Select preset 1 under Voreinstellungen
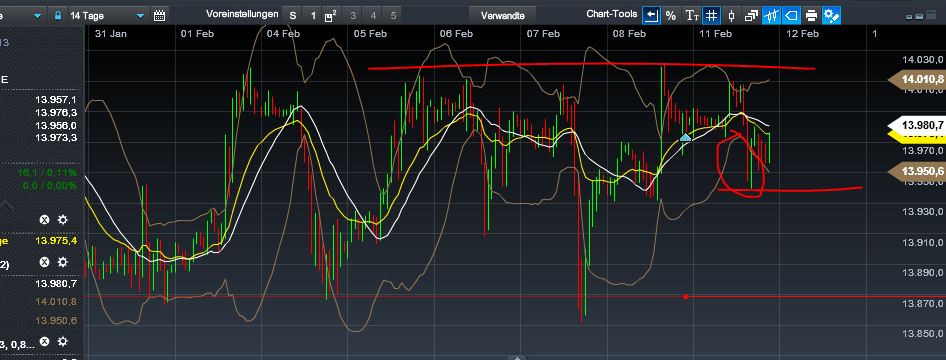 click(313, 16)
